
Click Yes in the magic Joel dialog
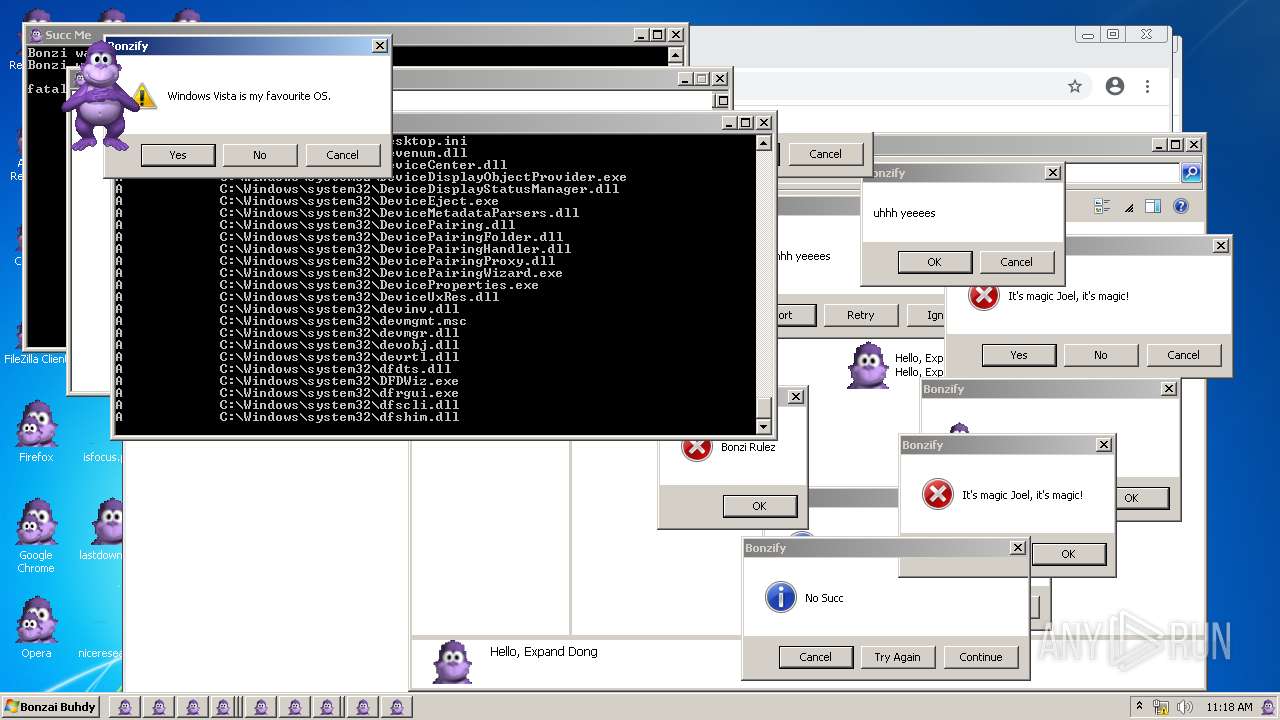tap(1019, 355)
